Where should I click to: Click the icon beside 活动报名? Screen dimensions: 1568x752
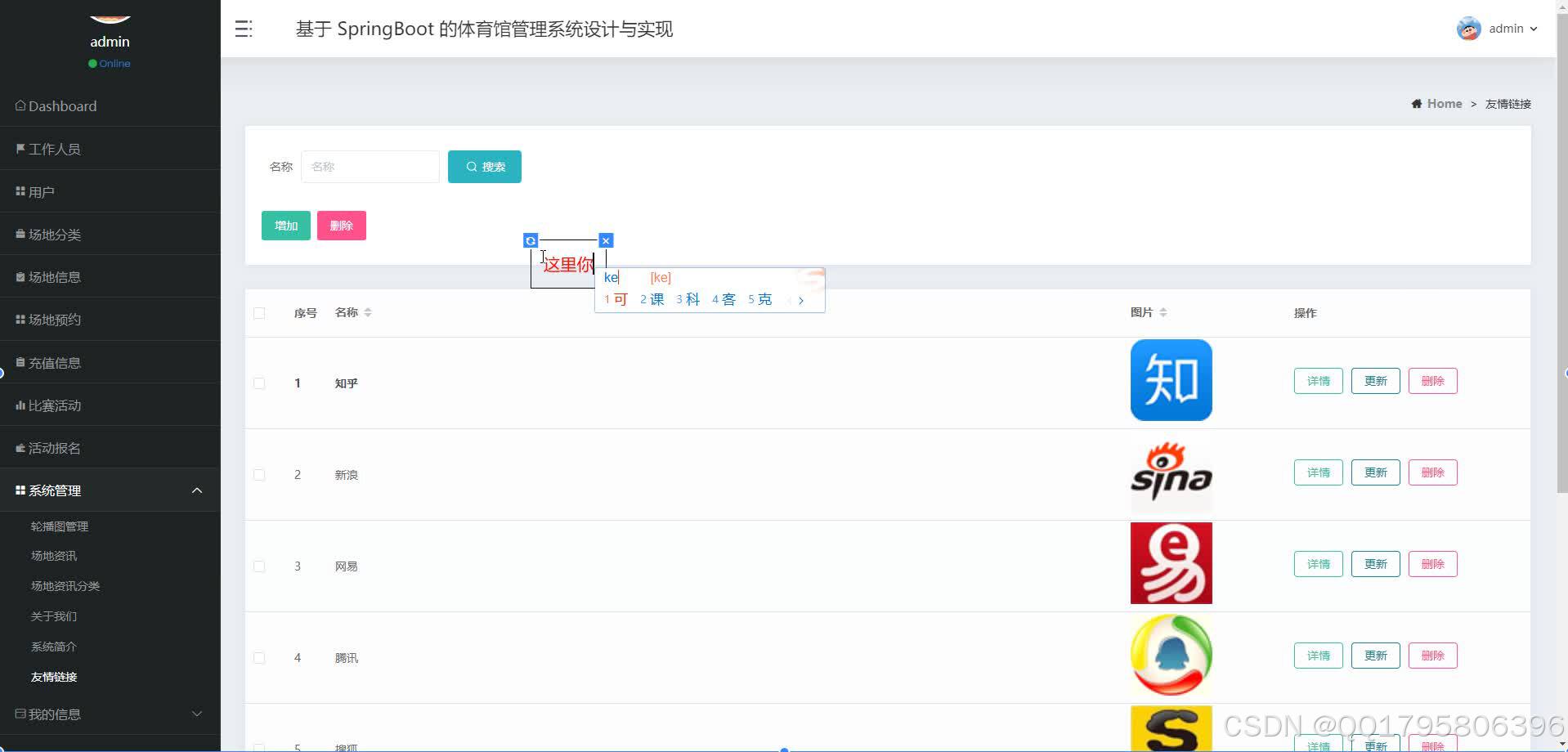20,448
